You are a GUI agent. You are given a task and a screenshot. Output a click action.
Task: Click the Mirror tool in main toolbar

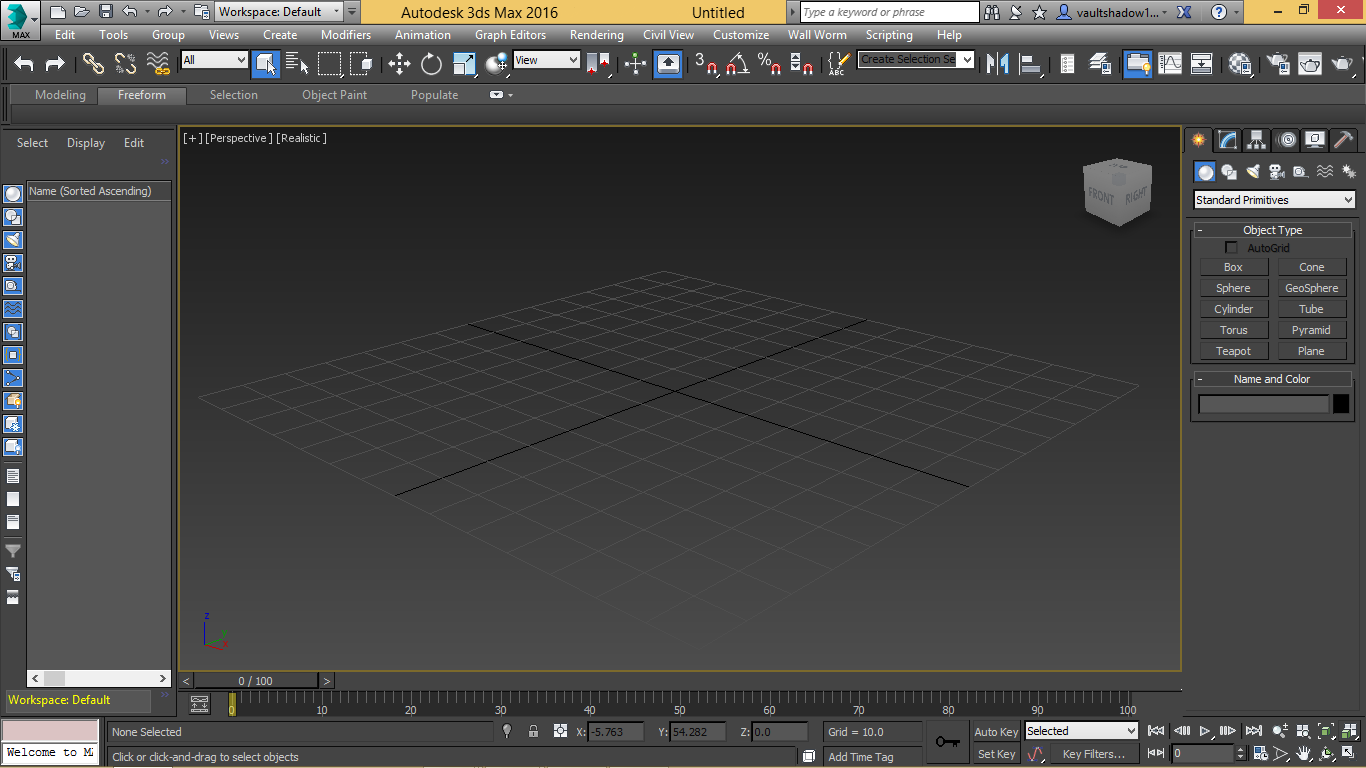point(997,64)
